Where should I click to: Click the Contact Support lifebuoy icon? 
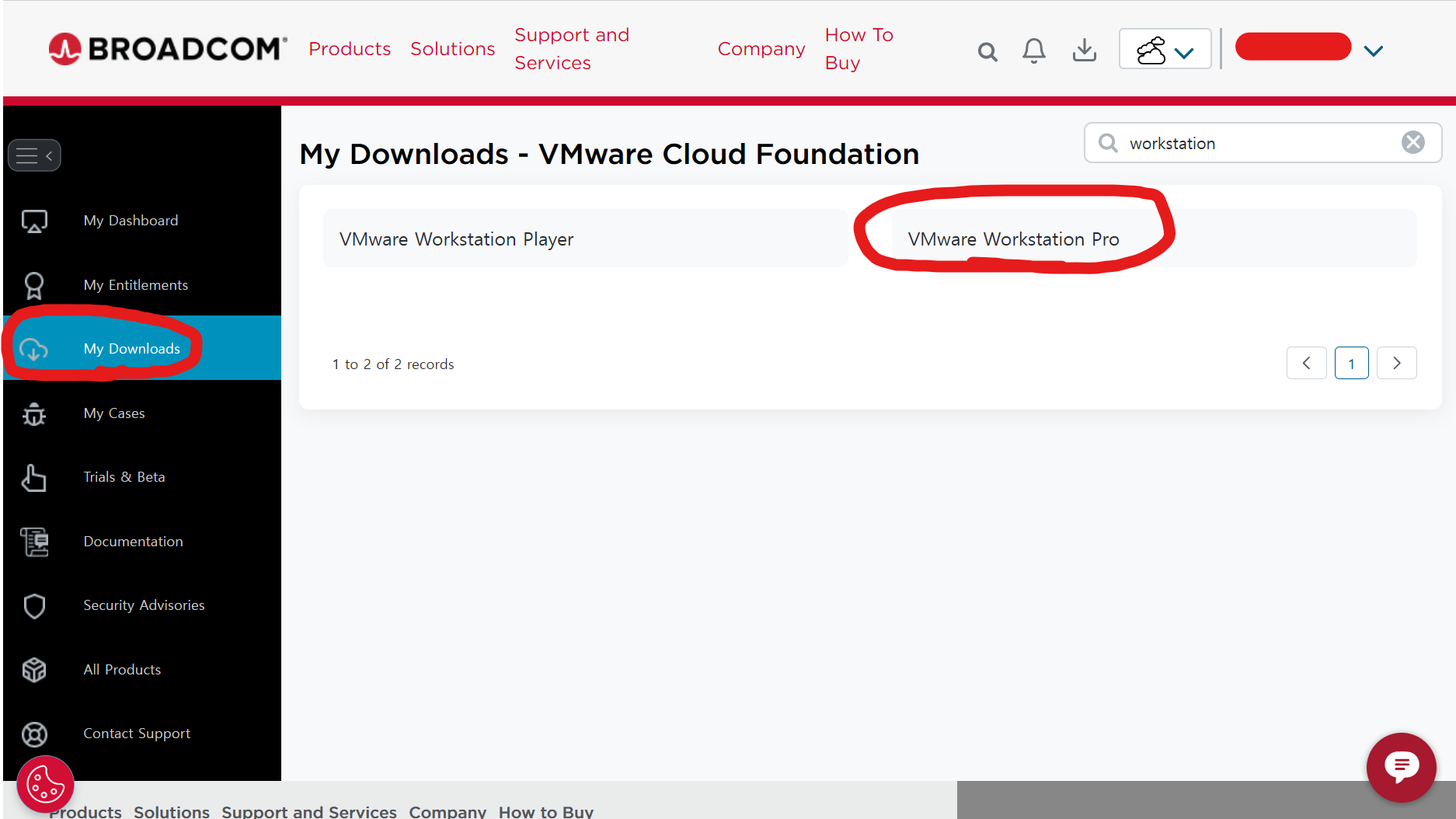click(34, 734)
